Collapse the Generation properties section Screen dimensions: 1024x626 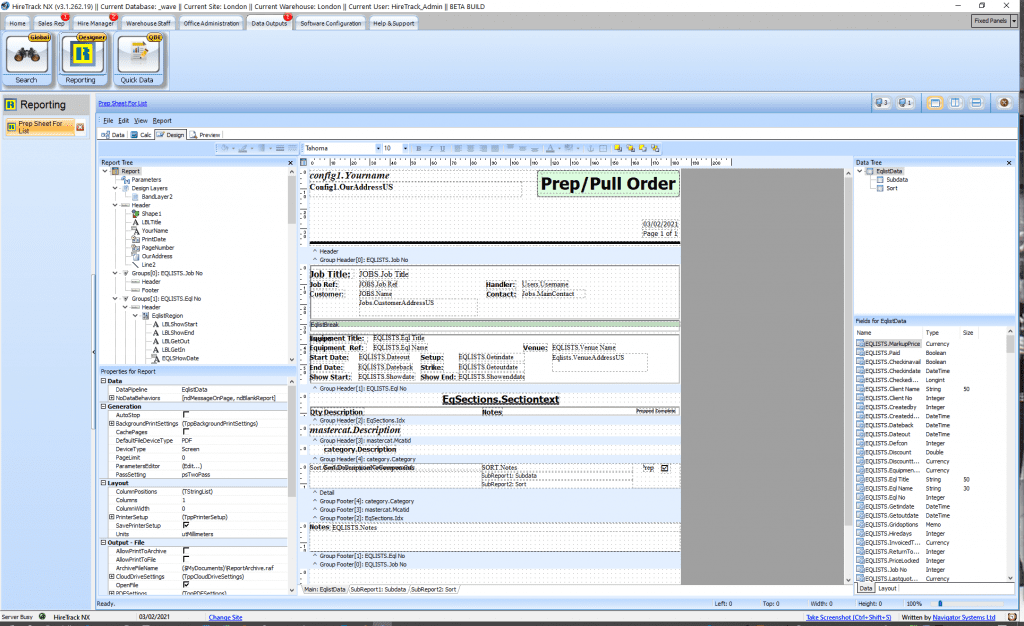pyautogui.click(x=103, y=406)
